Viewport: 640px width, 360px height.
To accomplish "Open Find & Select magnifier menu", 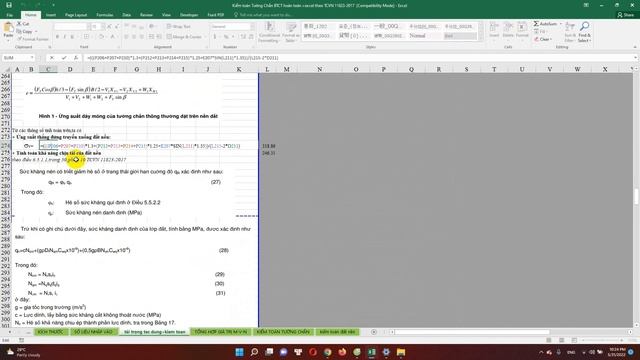I will 584,31.
